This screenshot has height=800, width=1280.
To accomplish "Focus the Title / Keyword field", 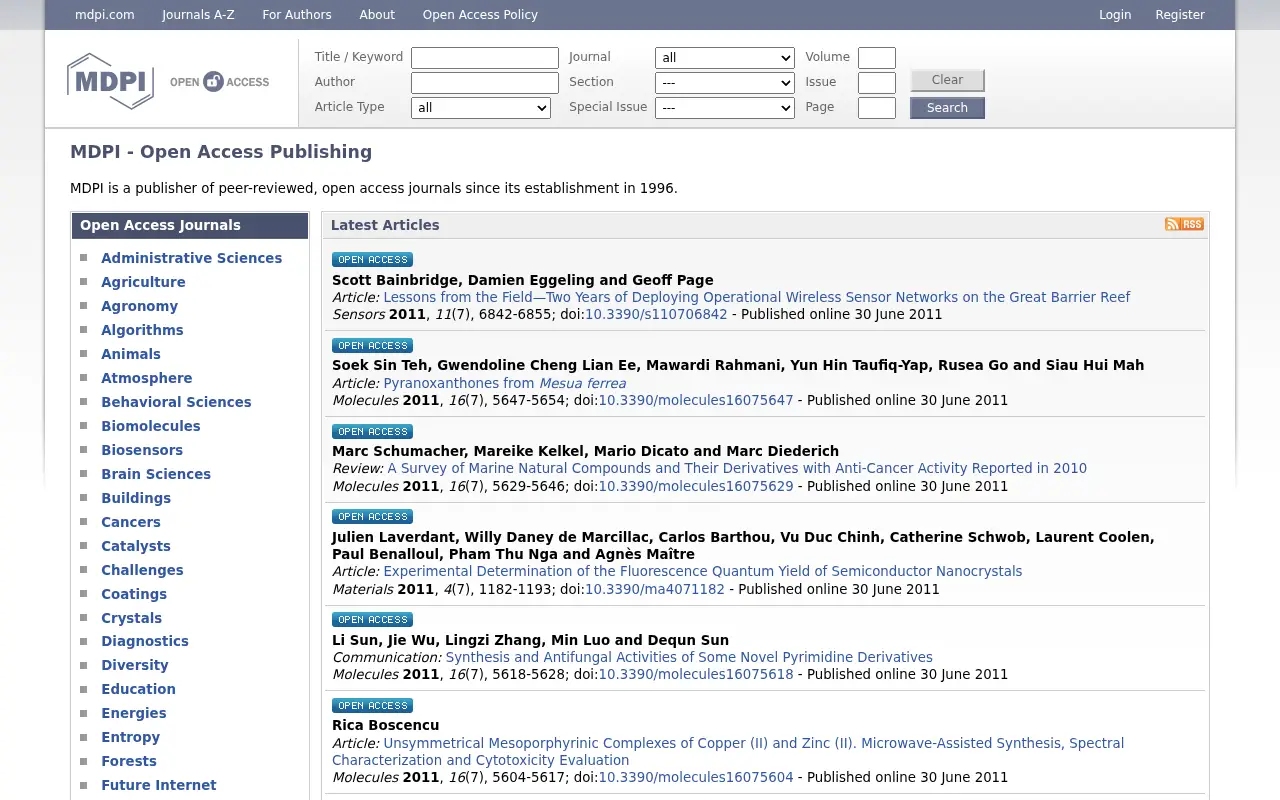I will (x=485, y=58).
